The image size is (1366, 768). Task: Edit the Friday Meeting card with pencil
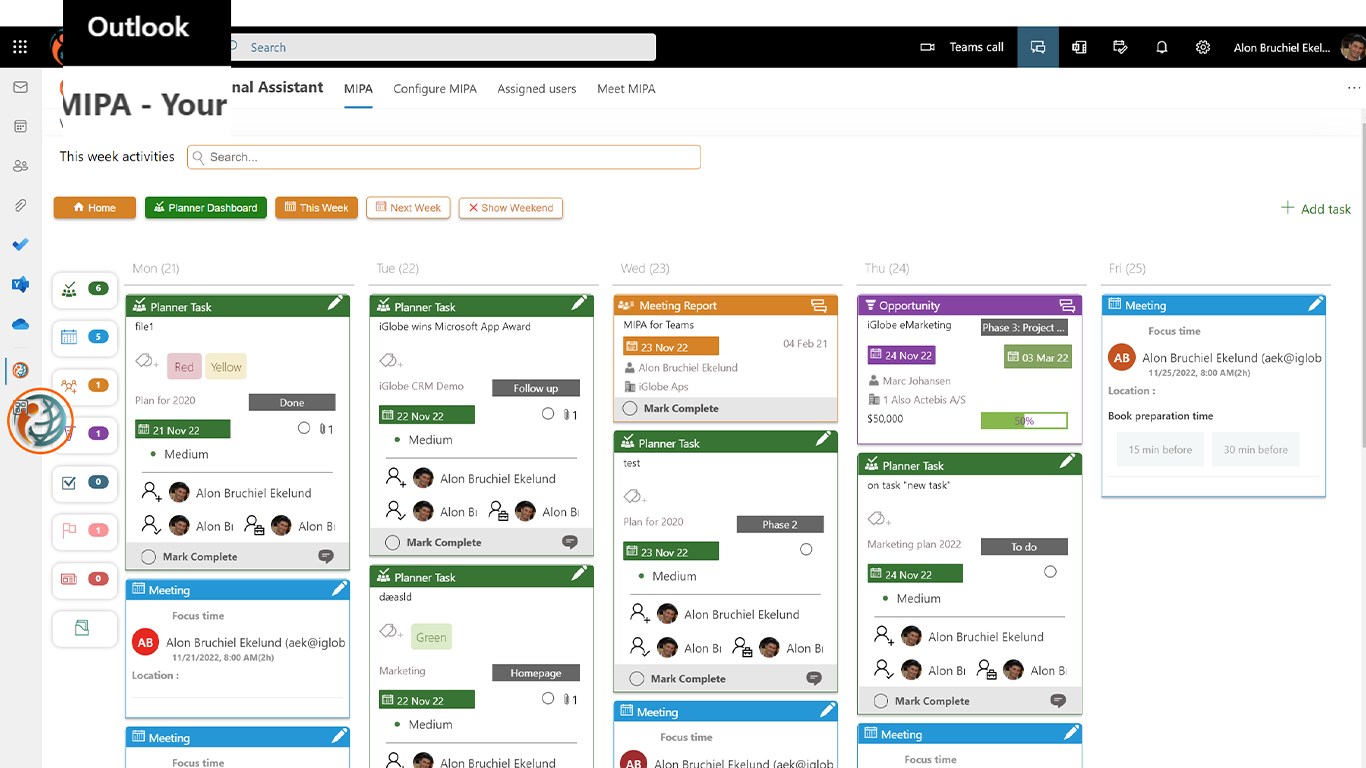[1315, 303]
